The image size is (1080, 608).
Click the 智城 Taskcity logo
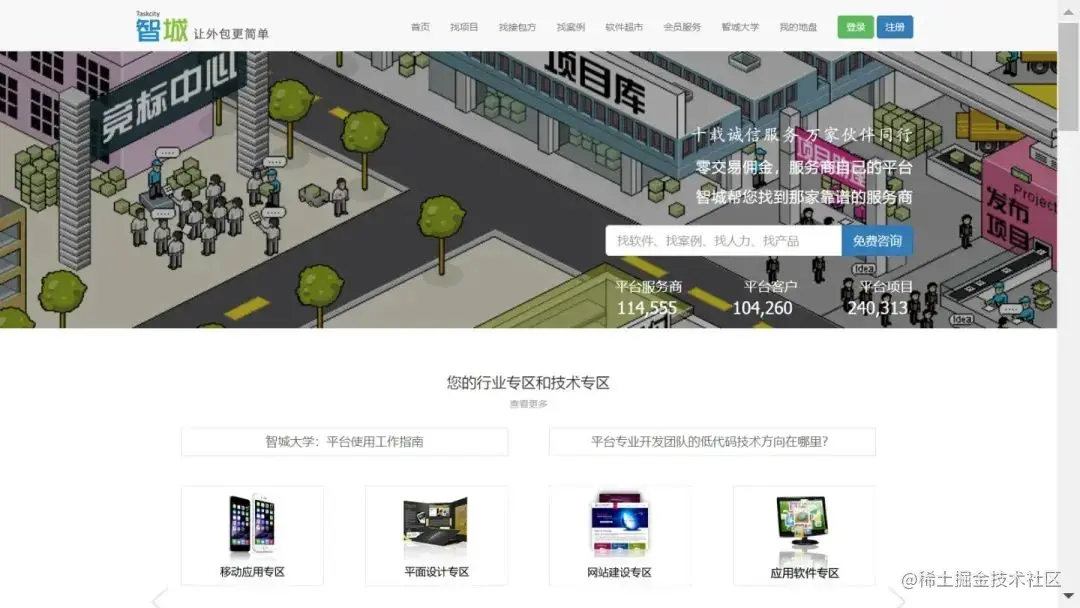click(162, 28)
